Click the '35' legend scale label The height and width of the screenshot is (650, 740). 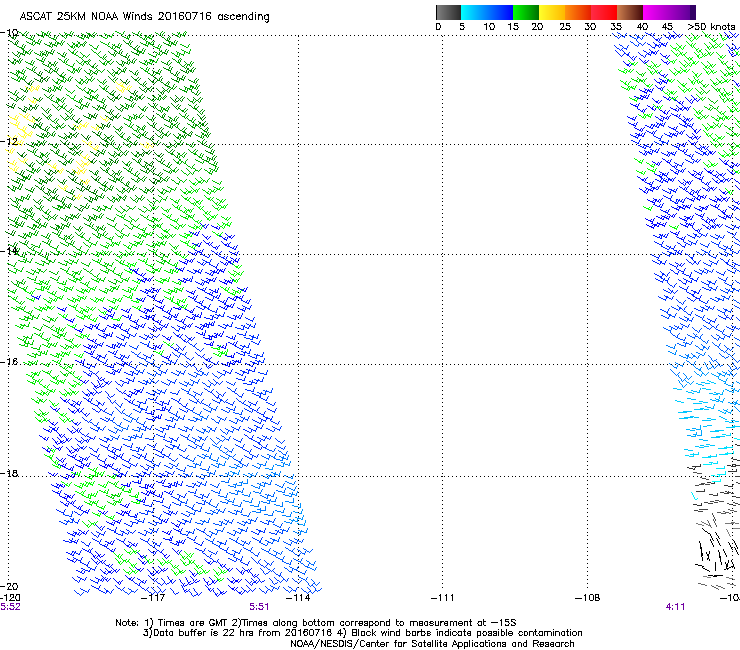[616, 27]
